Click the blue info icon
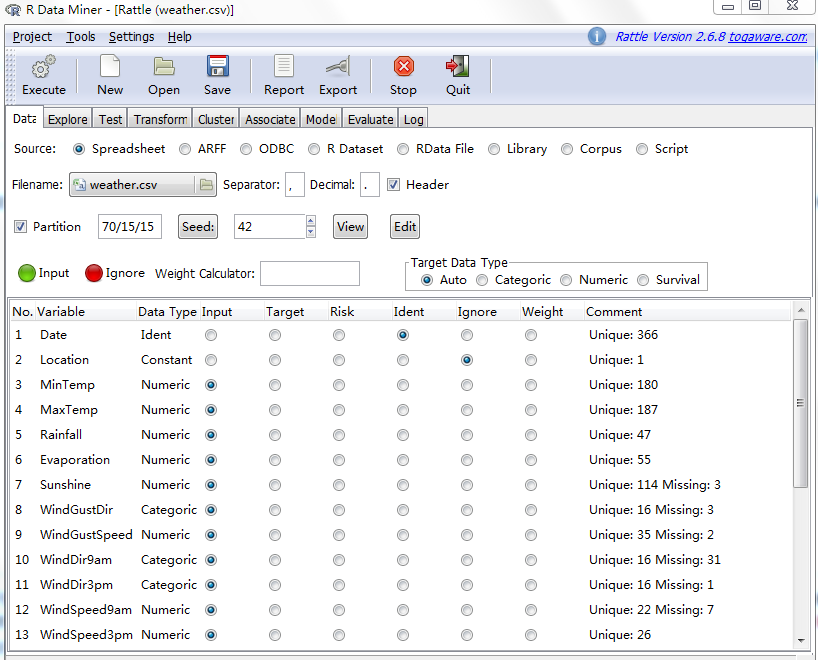Screen dimensions: 818x660 pyautogui.click(x=597, y=37)
